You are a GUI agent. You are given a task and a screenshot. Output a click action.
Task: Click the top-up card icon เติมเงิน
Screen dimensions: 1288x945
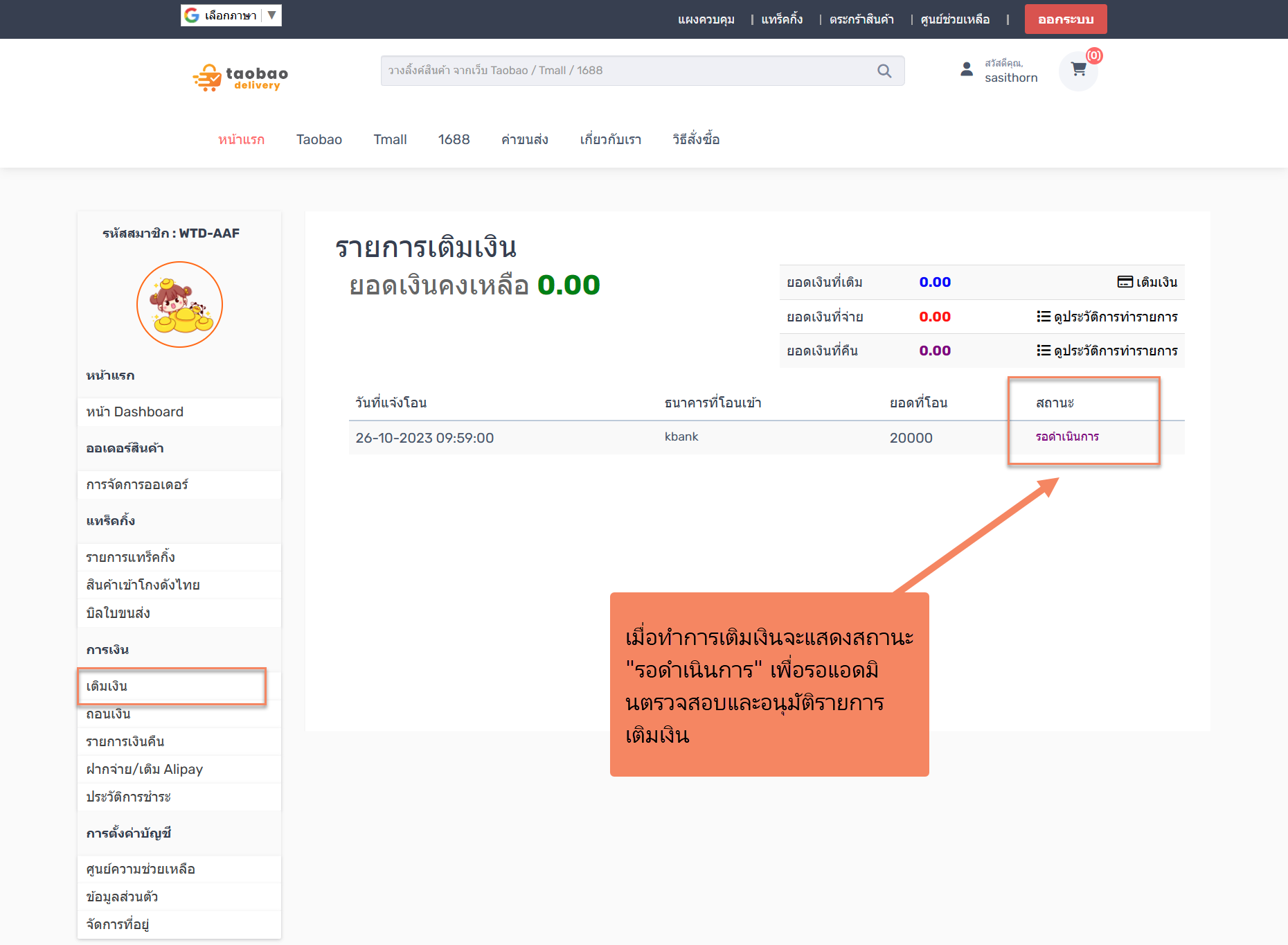tap(1125, 282)
